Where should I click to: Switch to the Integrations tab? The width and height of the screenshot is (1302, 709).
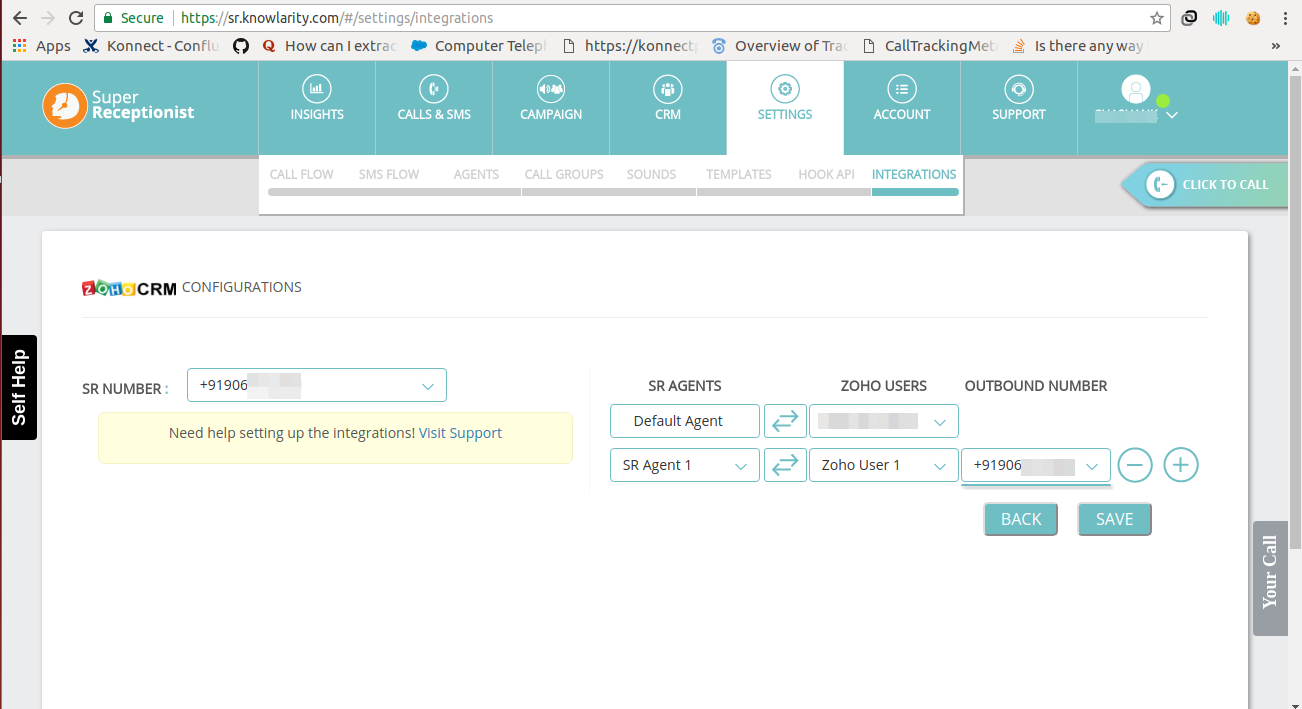914,174
